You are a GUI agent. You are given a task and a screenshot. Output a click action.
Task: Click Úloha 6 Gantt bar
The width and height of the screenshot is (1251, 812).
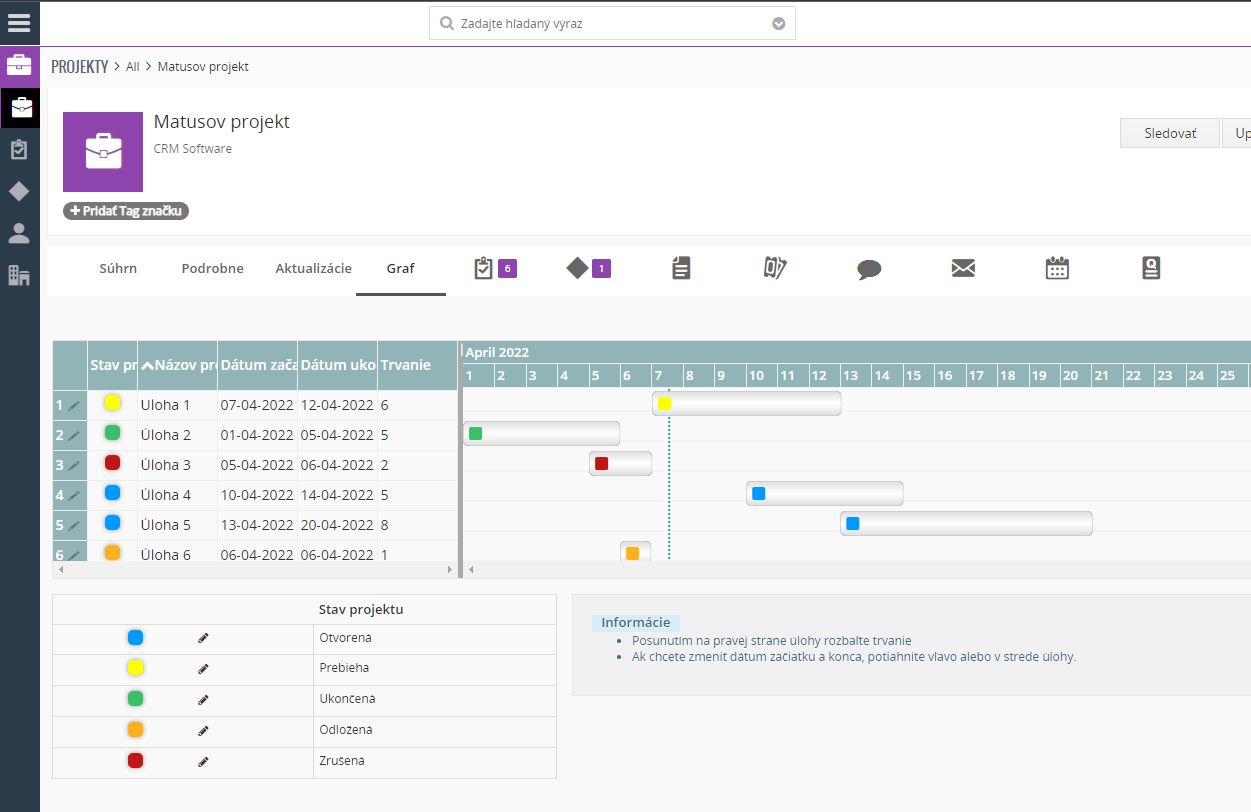(636, 551)
